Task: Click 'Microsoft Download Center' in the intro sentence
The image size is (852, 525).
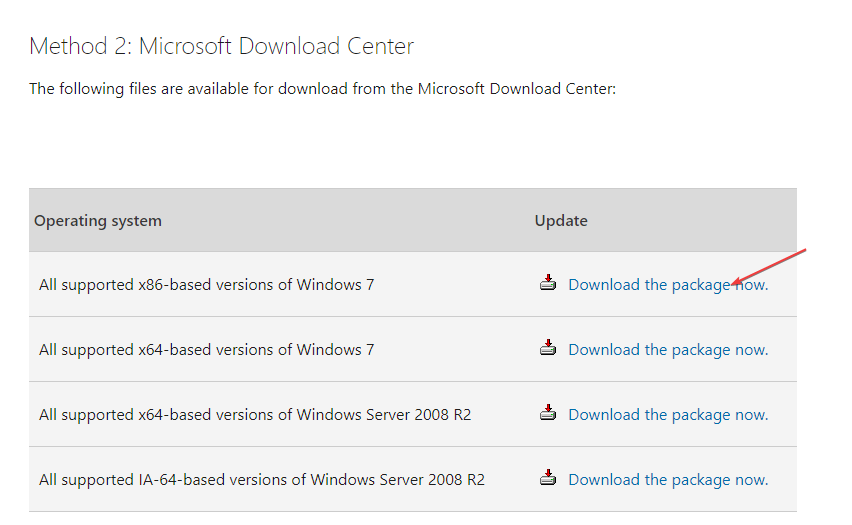Action: click(x=517, y=89)
